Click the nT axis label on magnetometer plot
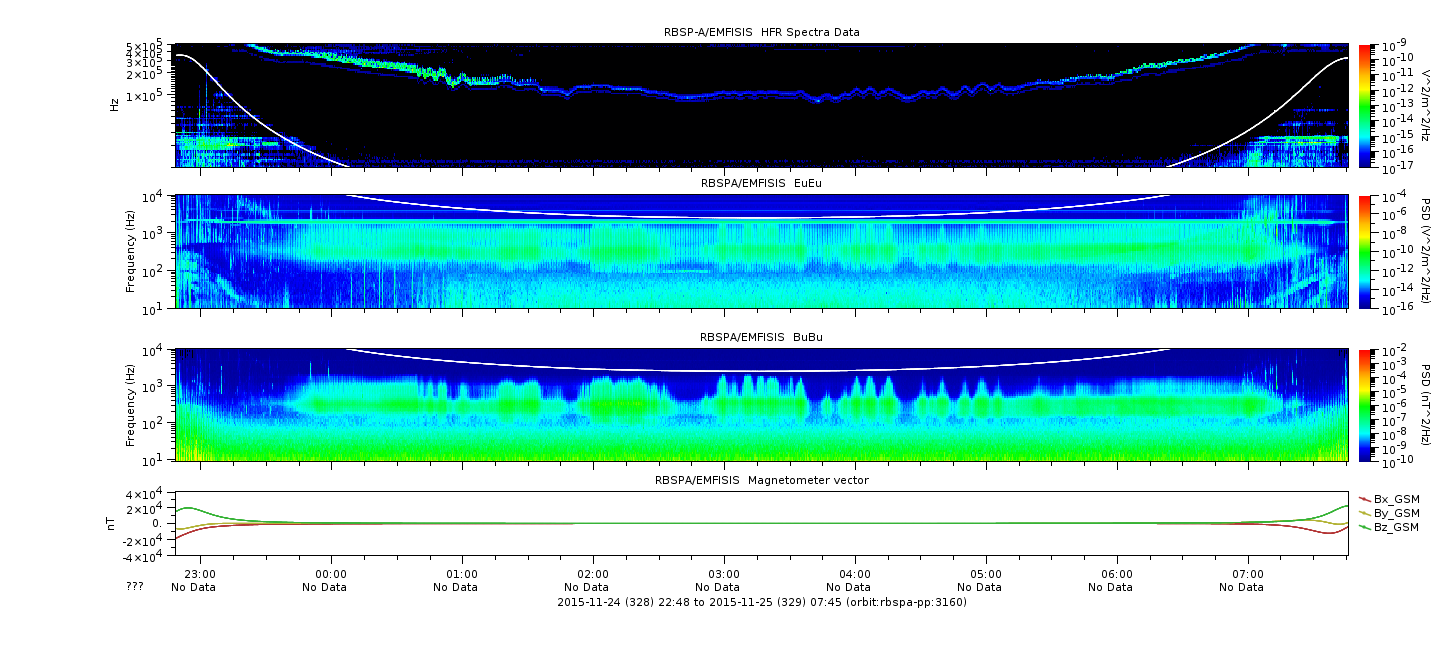The height and width of the screenshot is (658, 1447). pos(114,523)
